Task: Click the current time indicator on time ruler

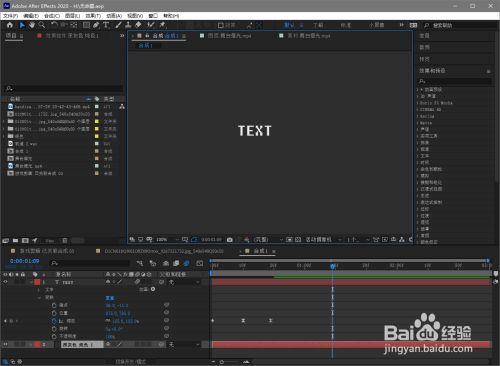Action: click(332, 266)
